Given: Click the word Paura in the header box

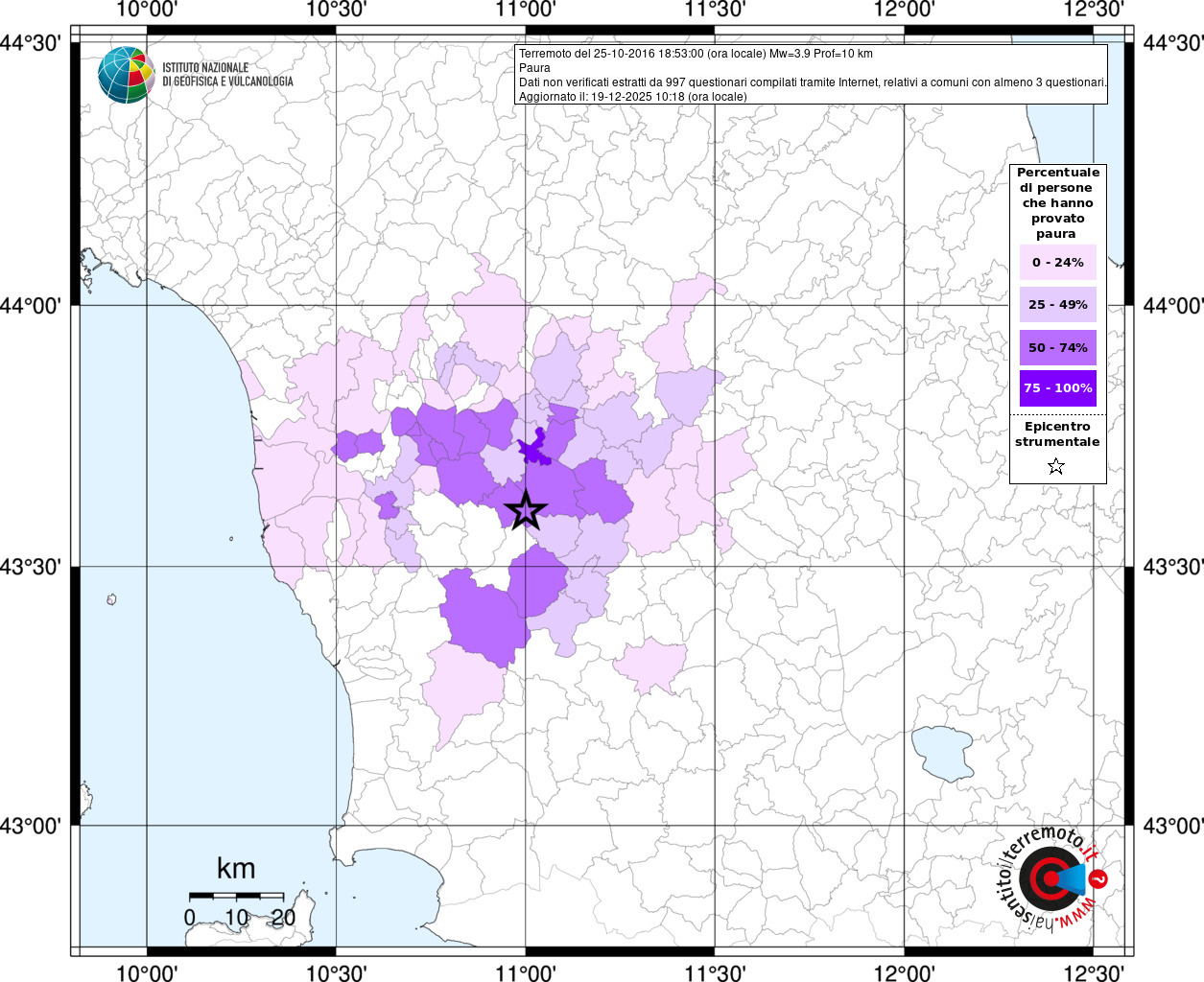Looking at the screenshot, I should pos(534,68).
